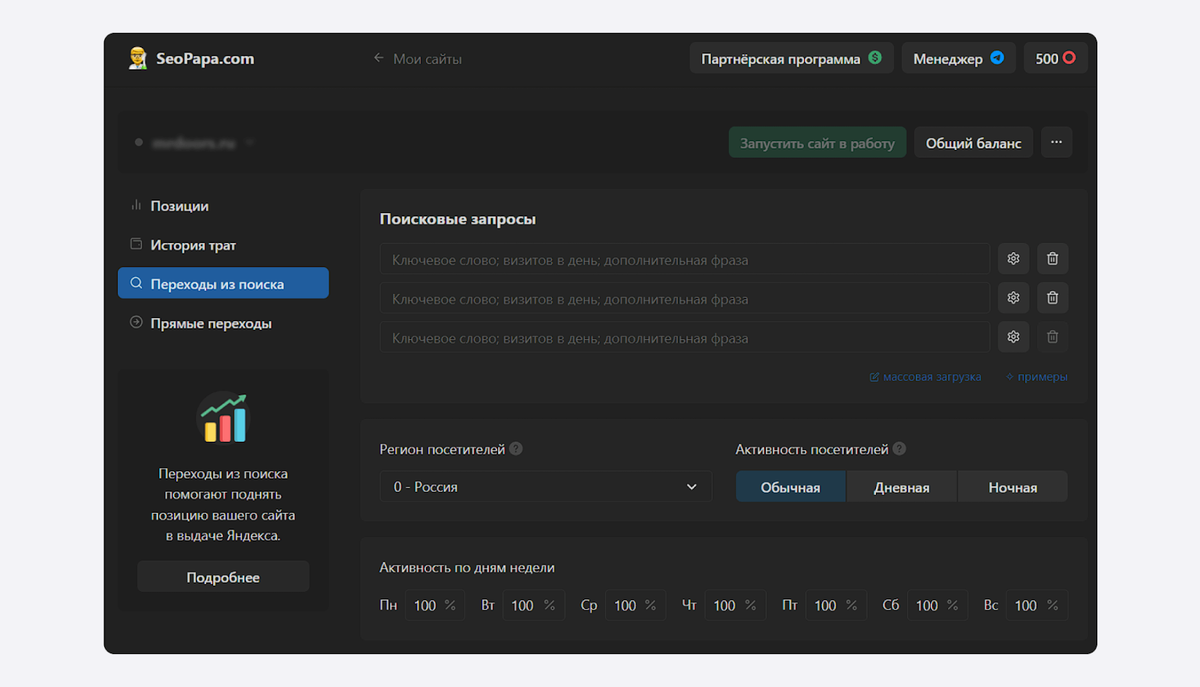Open settings gear for first query
This screenshot has width=1200, height=687.
pos(1013,259)
